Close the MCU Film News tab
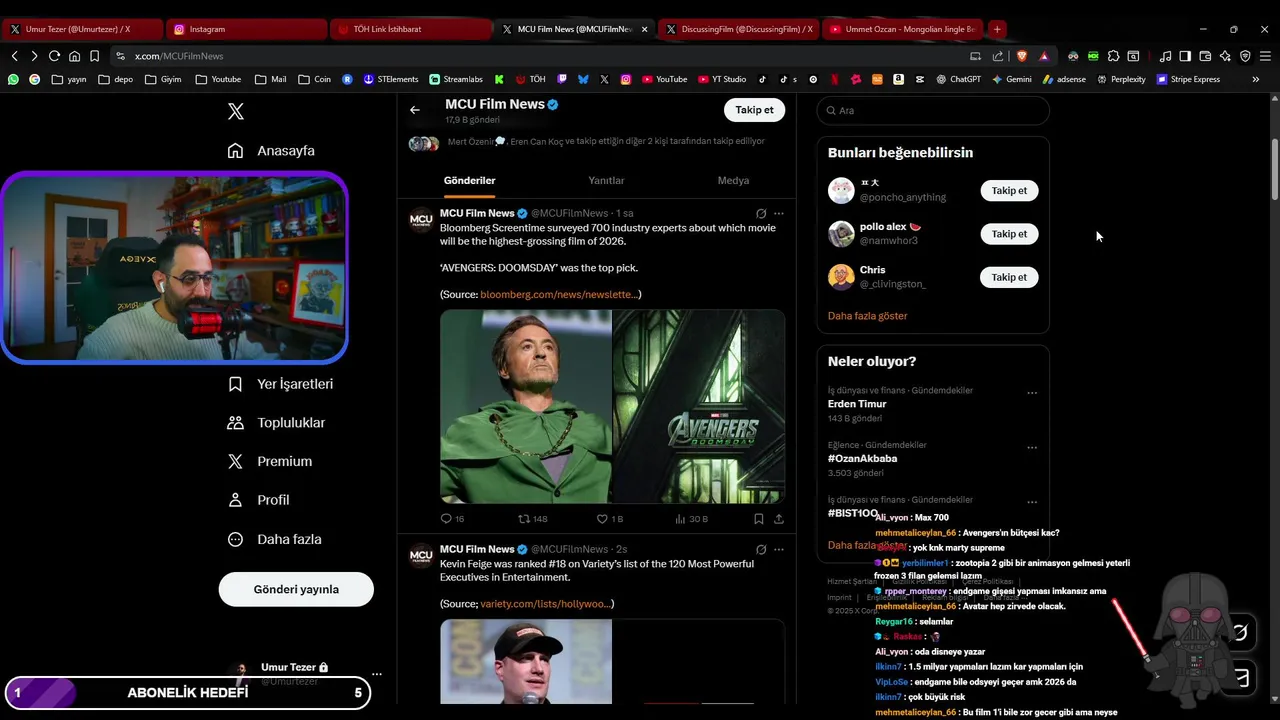 tap(644, 29)
